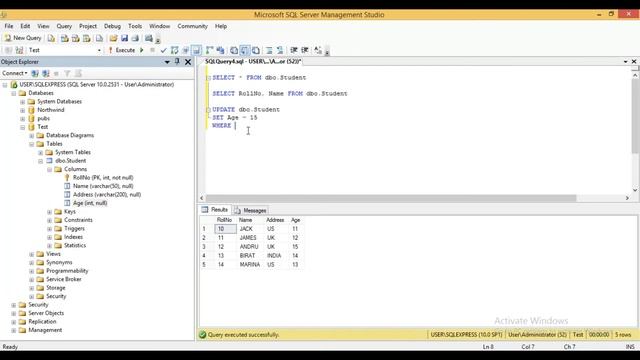Image resolution: width=640 pixels, height=360 pixels.
Task: Click the scroll right arrow of the editor
Action: pyautogui.click(x=627, y=198)
